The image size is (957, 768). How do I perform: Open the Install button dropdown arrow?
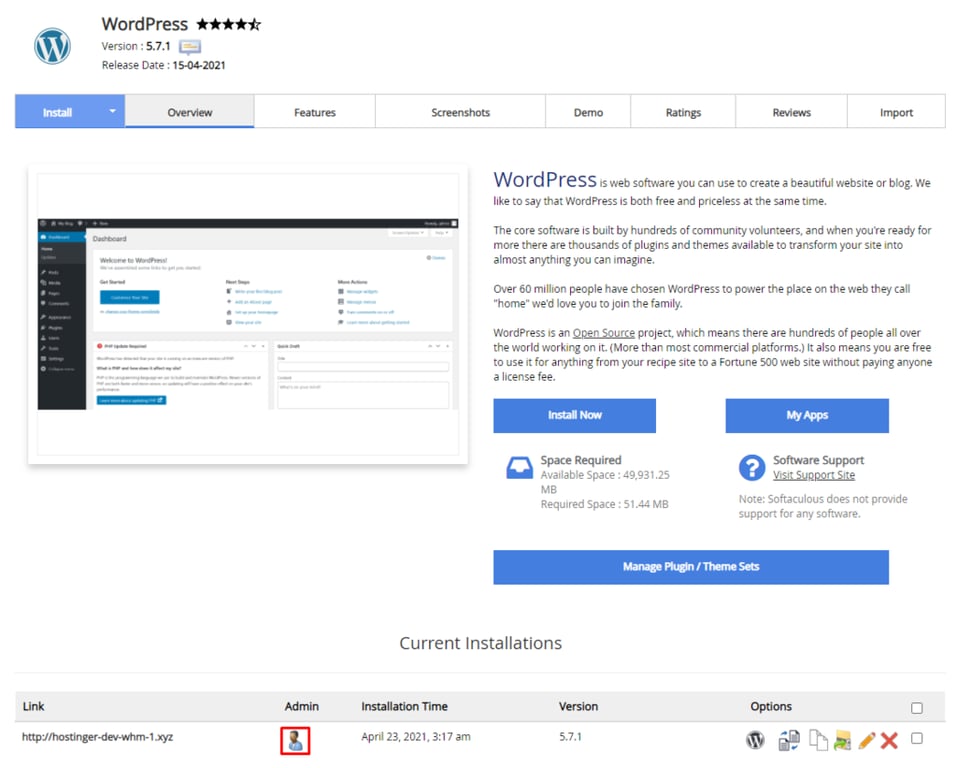[x=112, y=111]
